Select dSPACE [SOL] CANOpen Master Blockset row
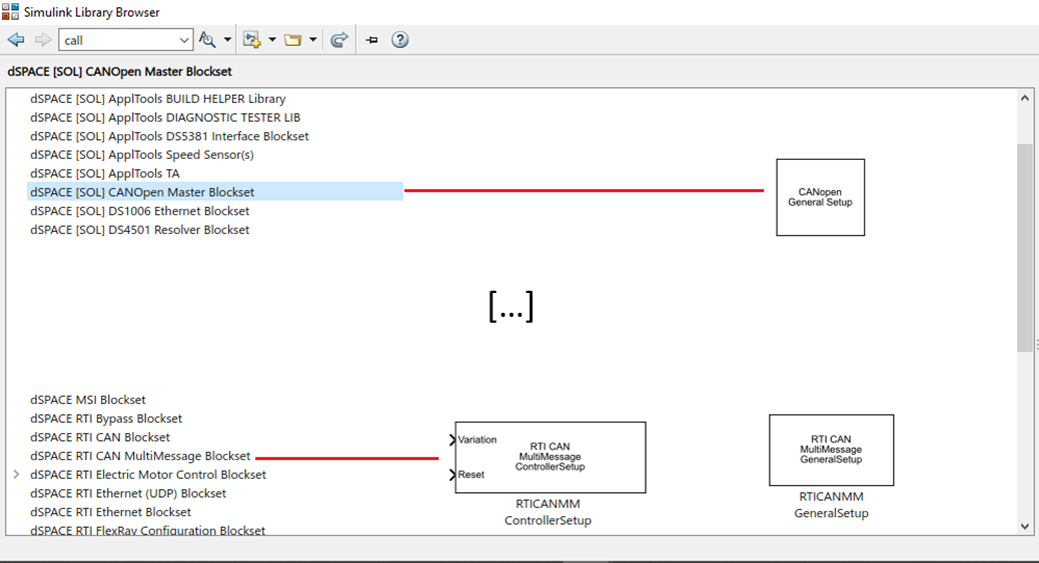 [x=215, y=191]
